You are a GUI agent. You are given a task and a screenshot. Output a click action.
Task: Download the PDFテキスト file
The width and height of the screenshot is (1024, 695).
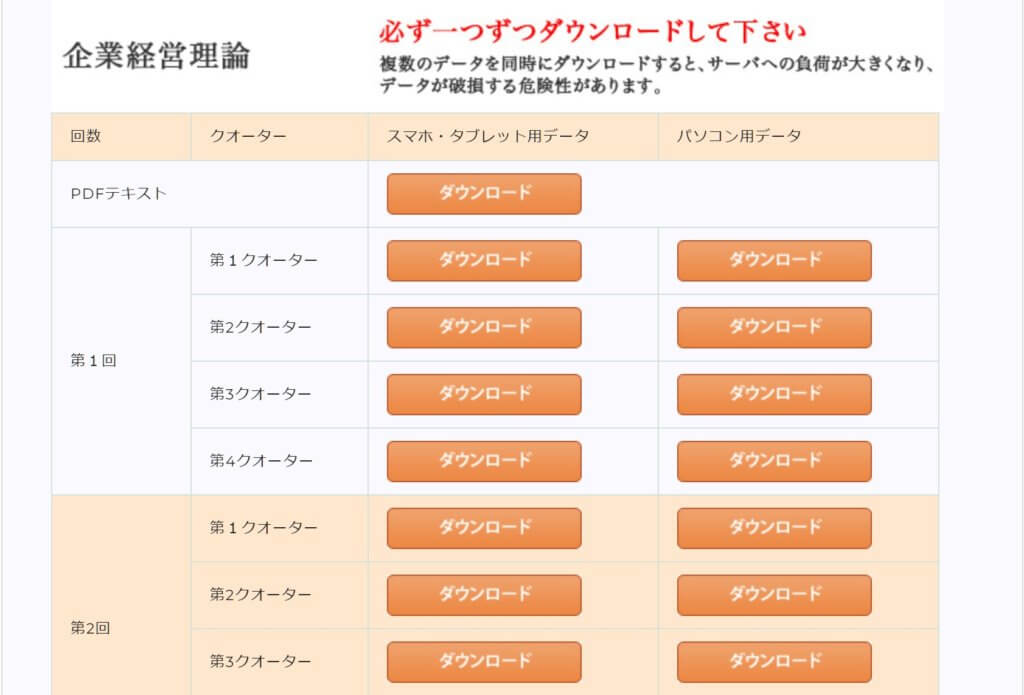point(483,193)
